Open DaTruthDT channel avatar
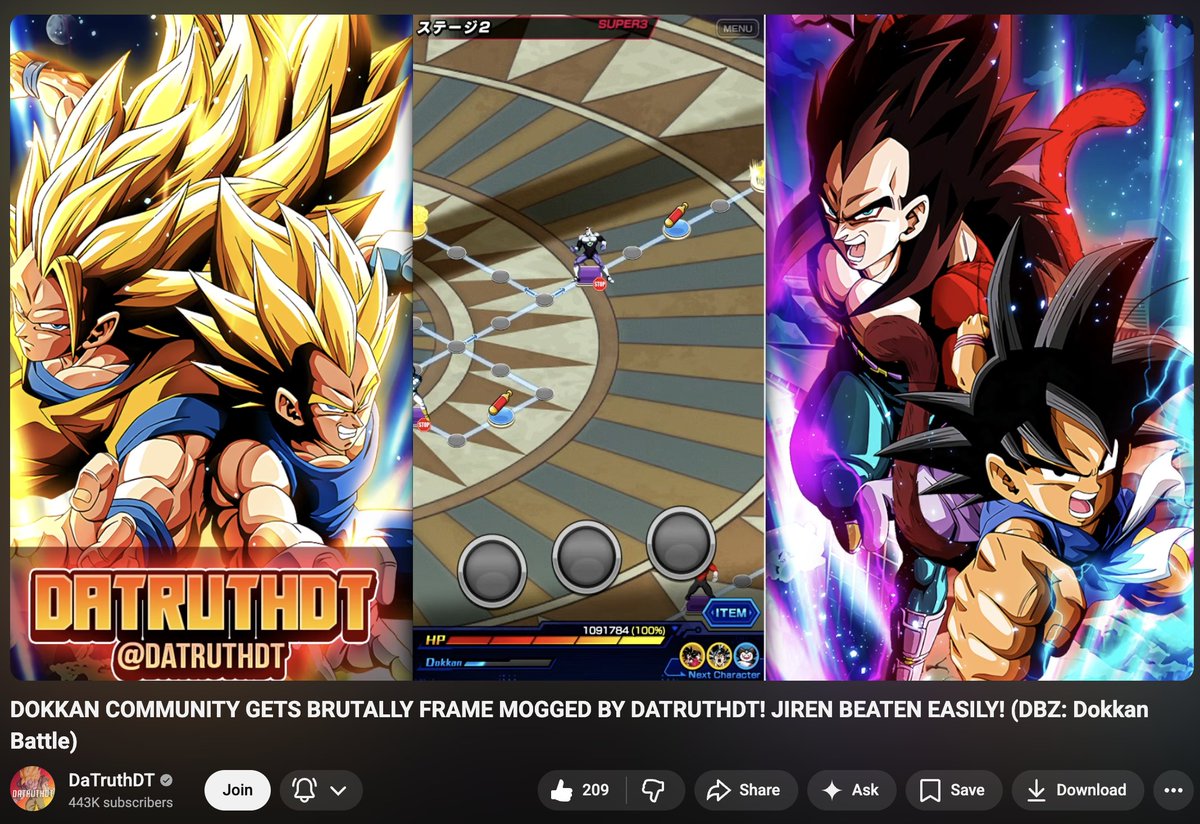This screenshot has height=824, width=1200. 32,789
